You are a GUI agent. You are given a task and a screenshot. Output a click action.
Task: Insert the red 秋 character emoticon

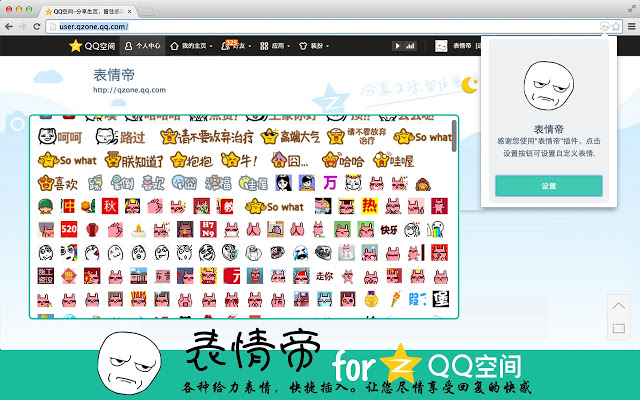coord(110,206)
